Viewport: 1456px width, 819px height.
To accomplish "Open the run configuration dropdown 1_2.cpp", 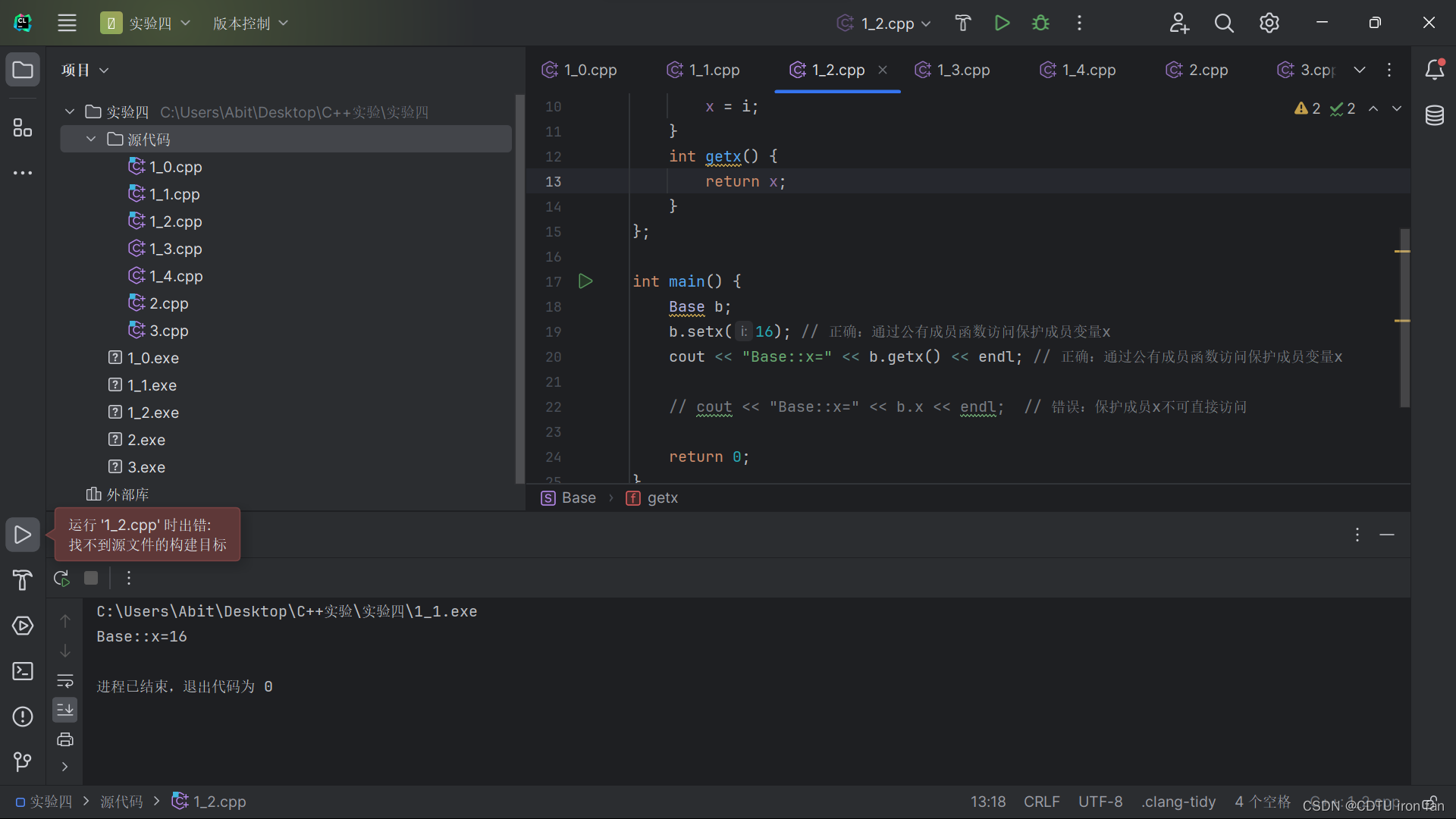I will (x=883, y=23).
